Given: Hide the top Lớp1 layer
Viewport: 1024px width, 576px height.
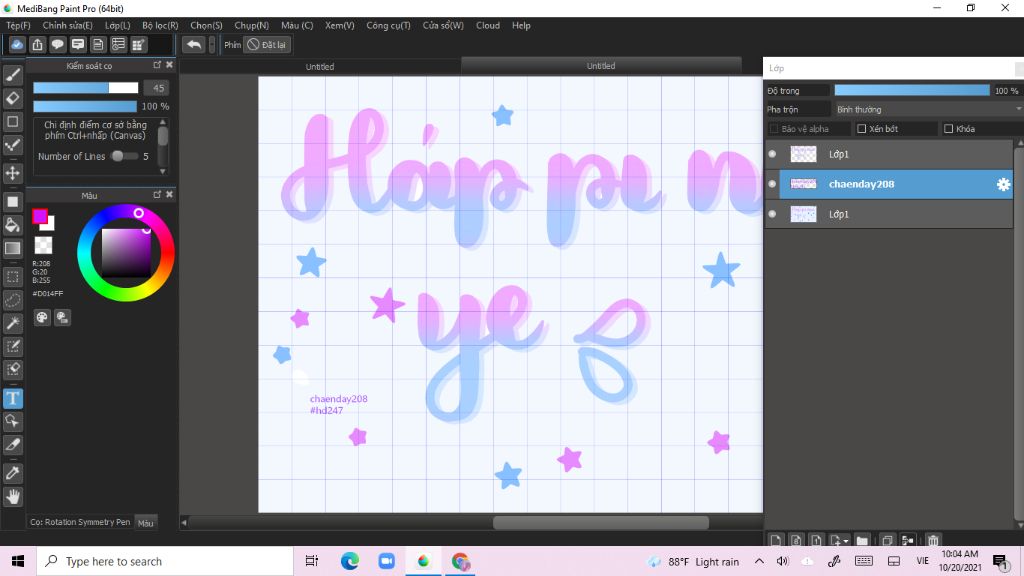Looking at the screenshot, I should [x=773, y=154].
